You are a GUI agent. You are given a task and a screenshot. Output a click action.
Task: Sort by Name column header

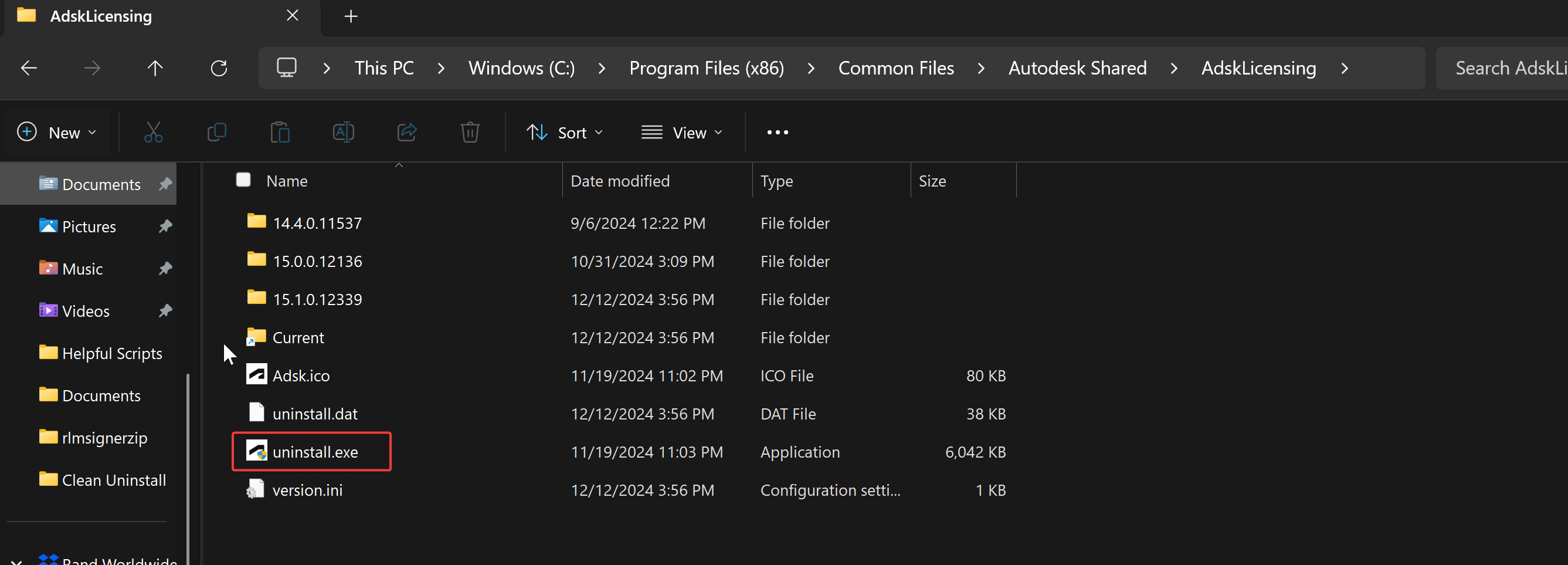287,181
